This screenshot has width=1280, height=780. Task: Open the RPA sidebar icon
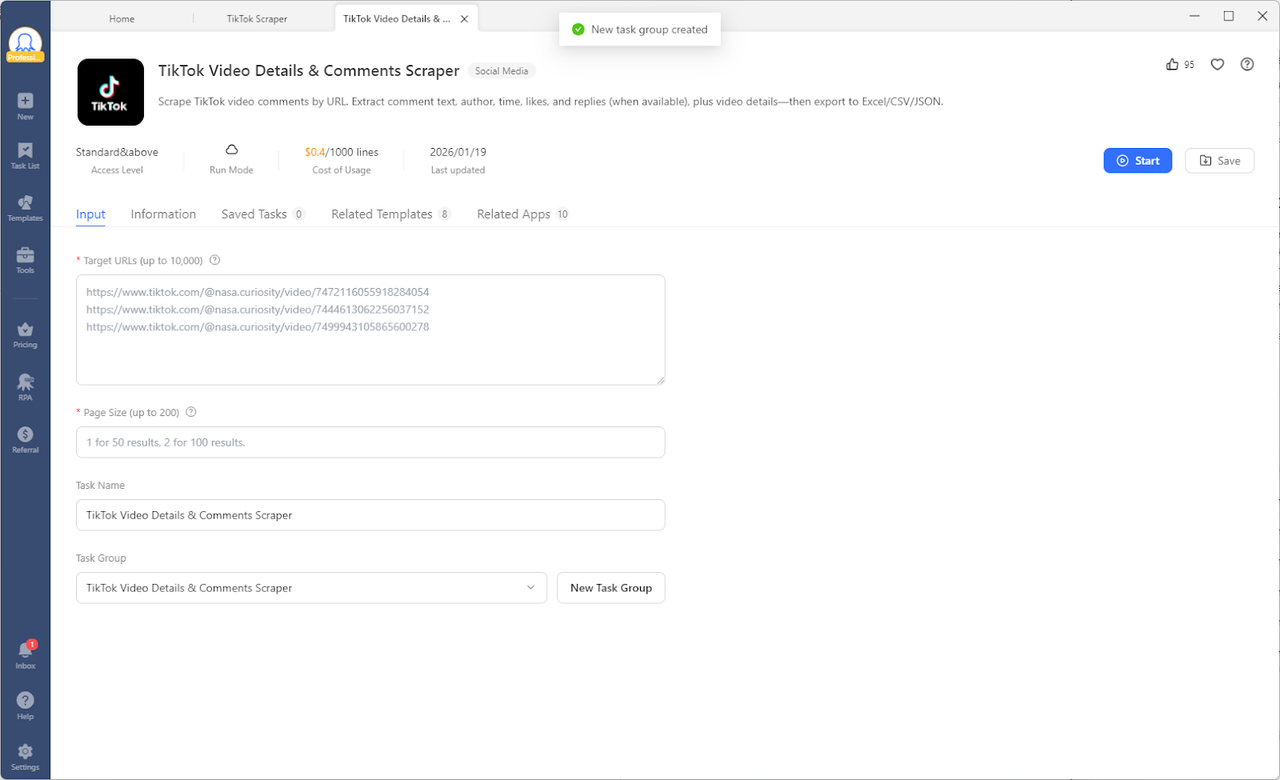click(25, 387)
